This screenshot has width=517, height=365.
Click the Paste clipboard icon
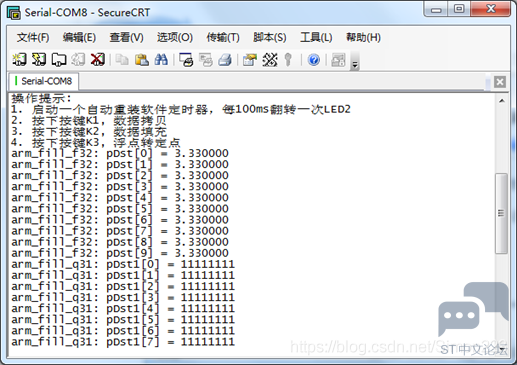(x=142, y=60)
